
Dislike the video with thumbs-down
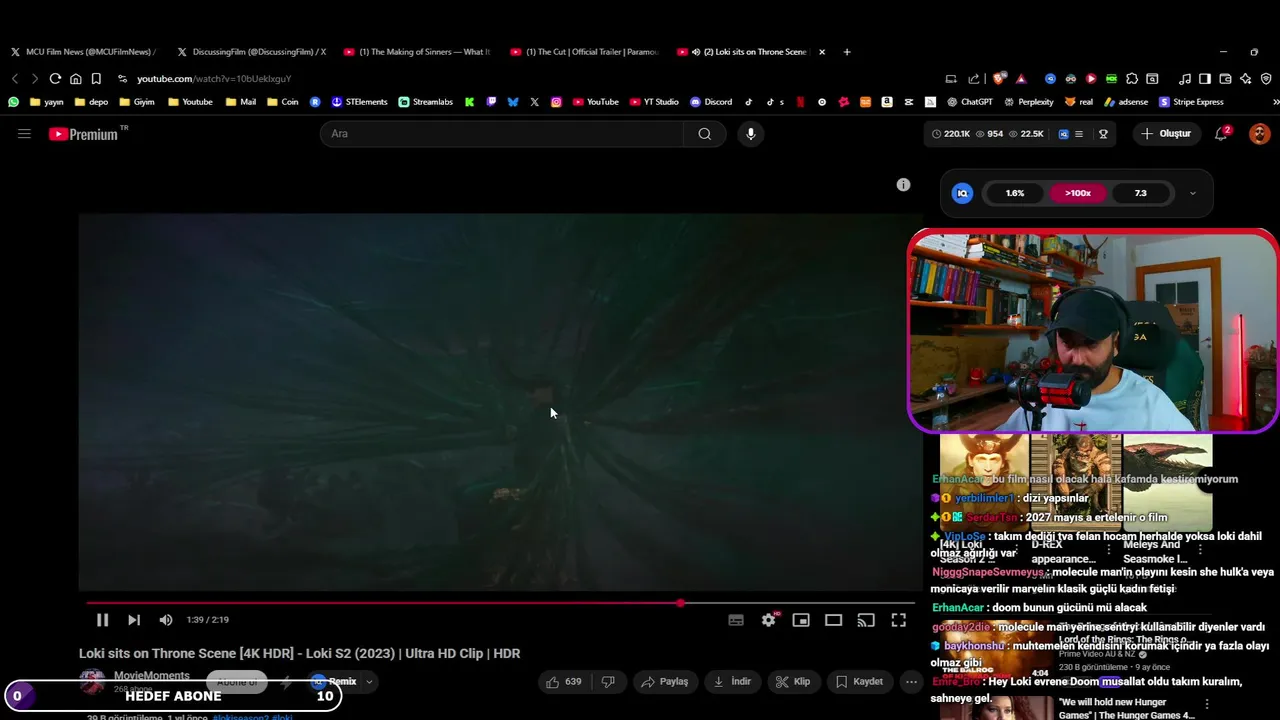tap(608, 682)
